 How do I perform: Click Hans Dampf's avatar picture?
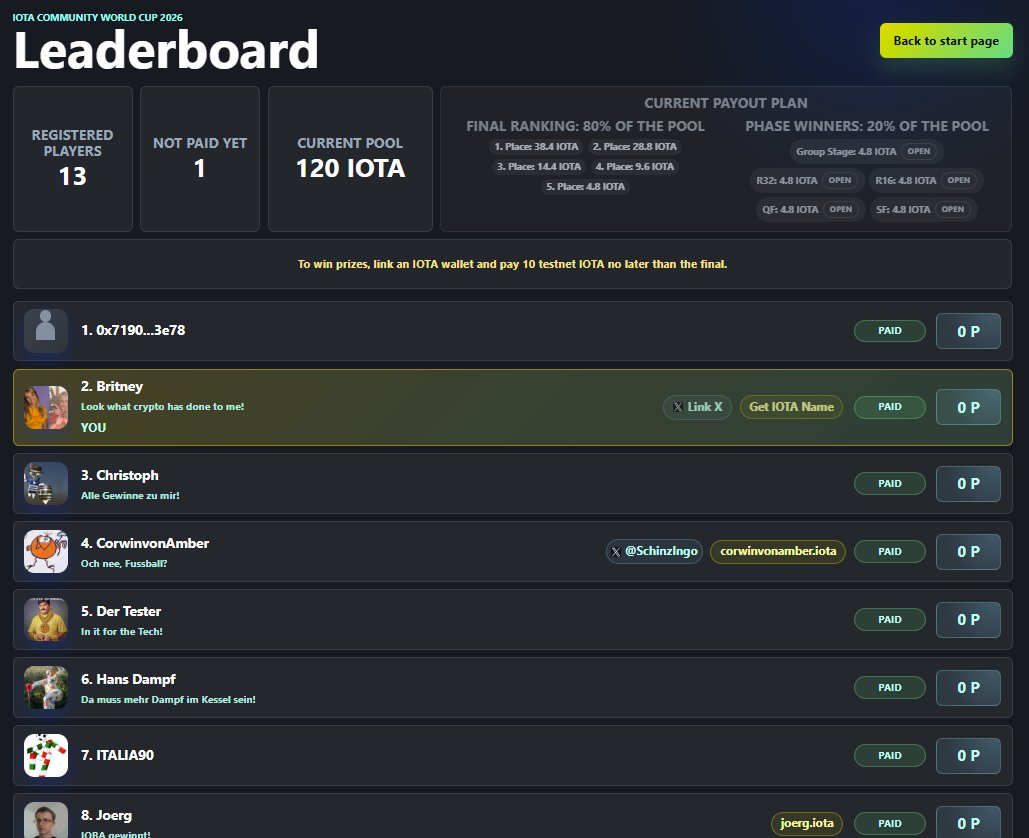coord(46,688)
